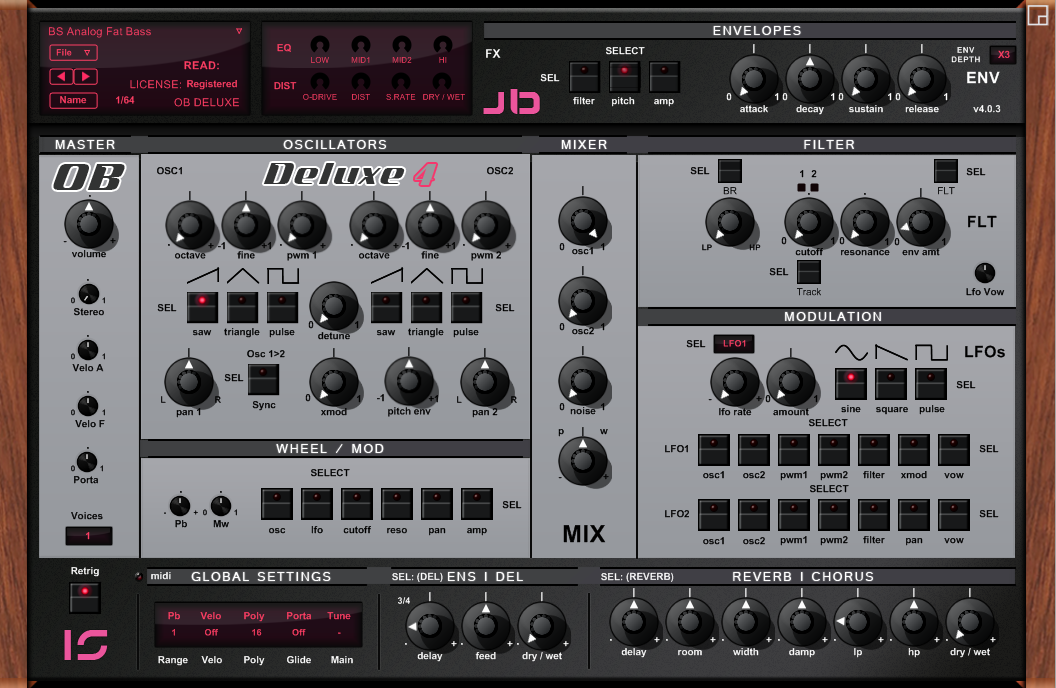Click the S.RATE distortion knob
Image resolution: width=1056 pixels, height=688 pixels.
point(401,82)
